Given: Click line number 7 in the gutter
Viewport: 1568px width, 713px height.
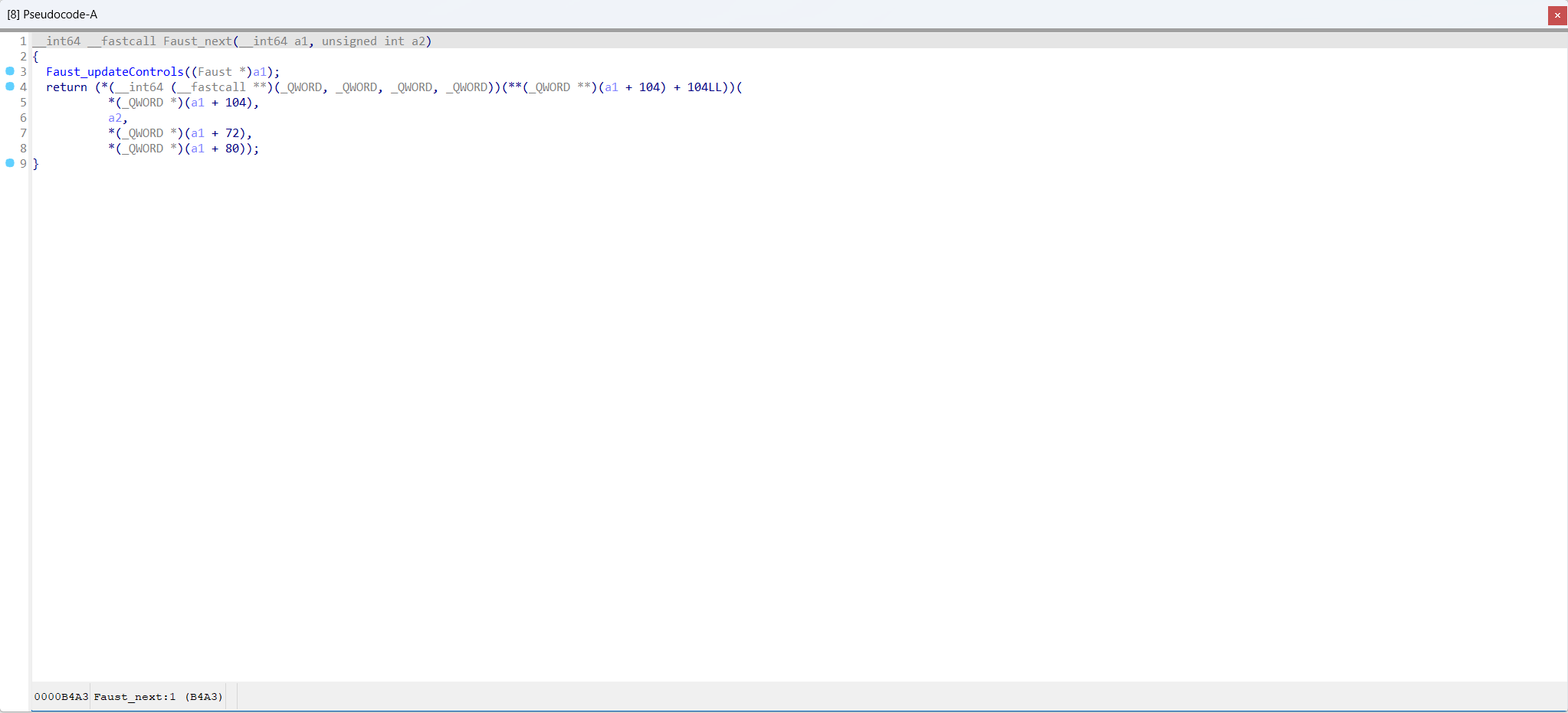Looking at the screenshot, I should 23,133.
